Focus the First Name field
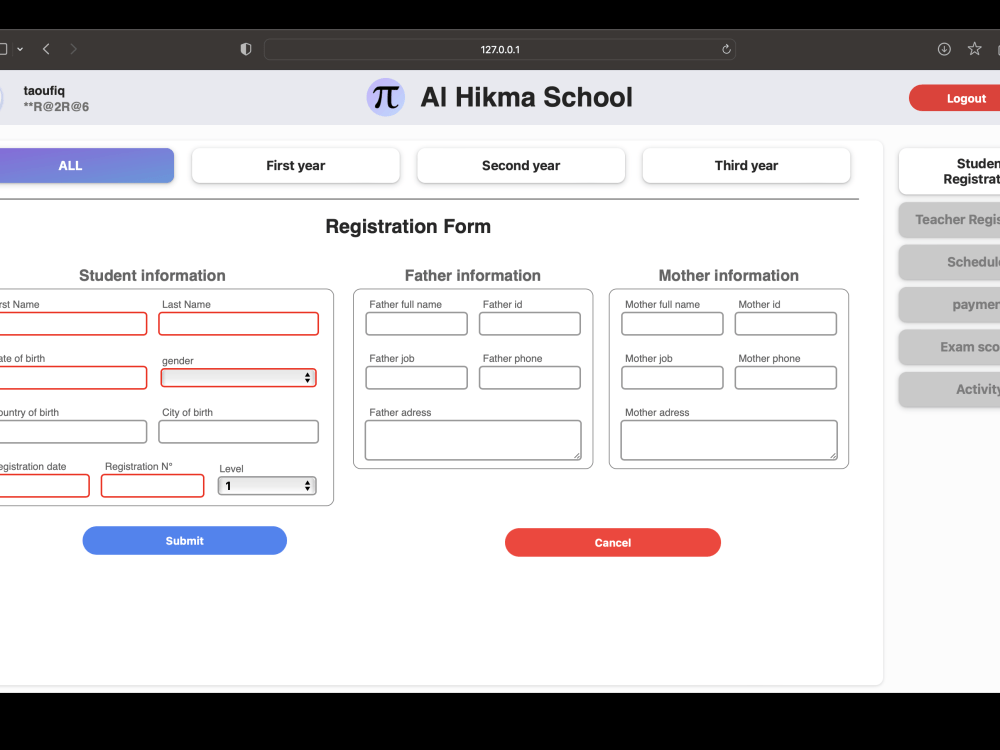This screenshot has width=1000, height=750. [x=73, y=324]
